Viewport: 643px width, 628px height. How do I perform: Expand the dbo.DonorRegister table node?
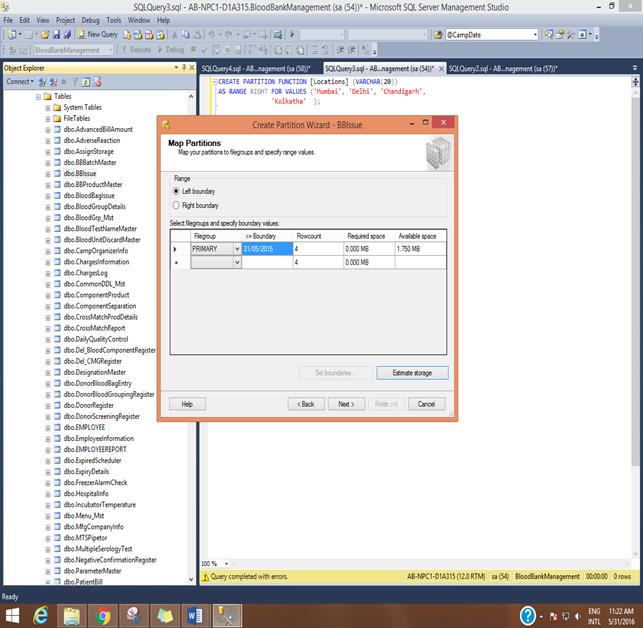pos(47,405)
